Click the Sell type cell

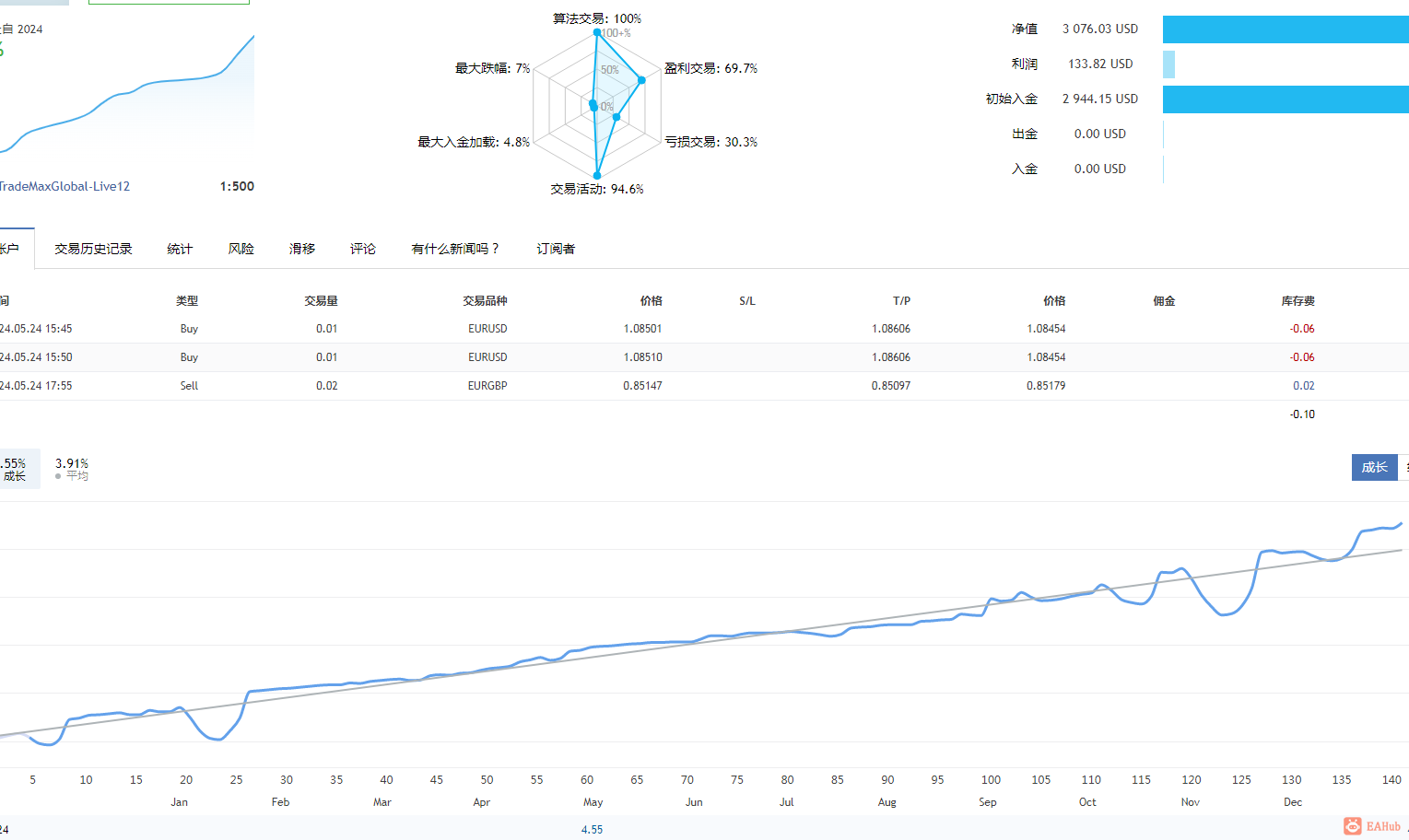[x=189, y=386]
